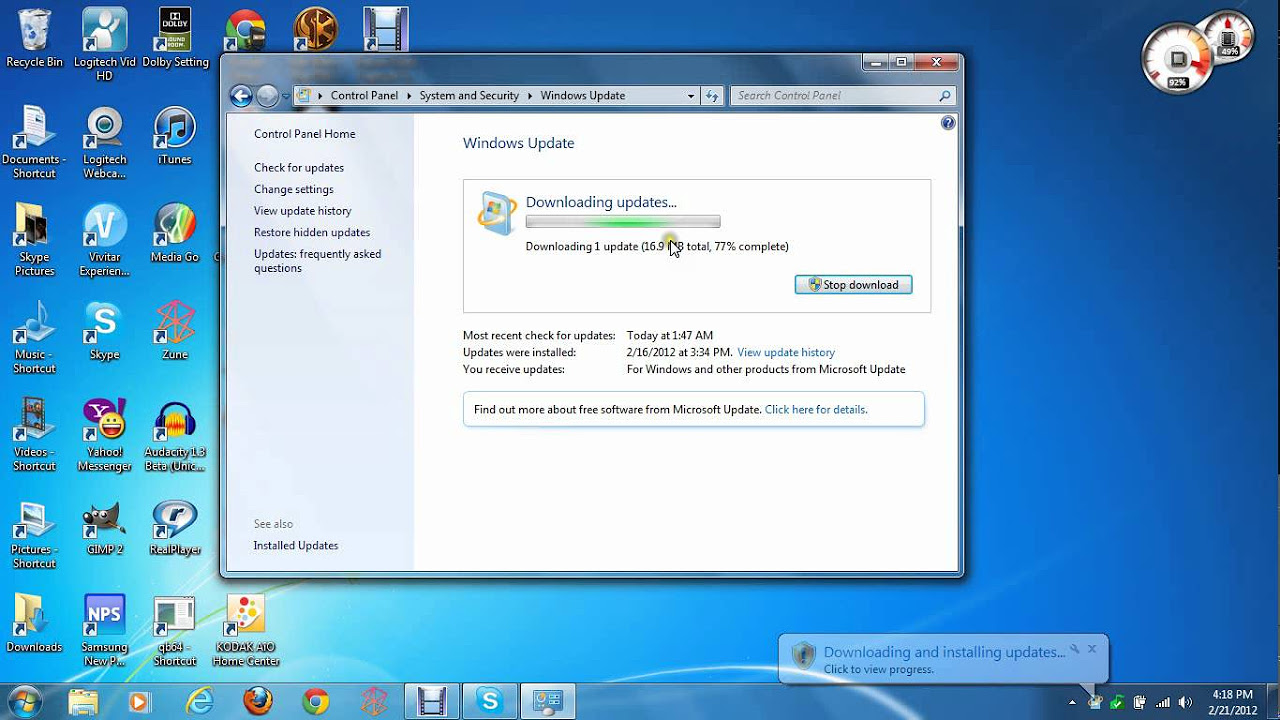
Task: Expand the arrow after System and Security
Action: click(x=530, y=96)
